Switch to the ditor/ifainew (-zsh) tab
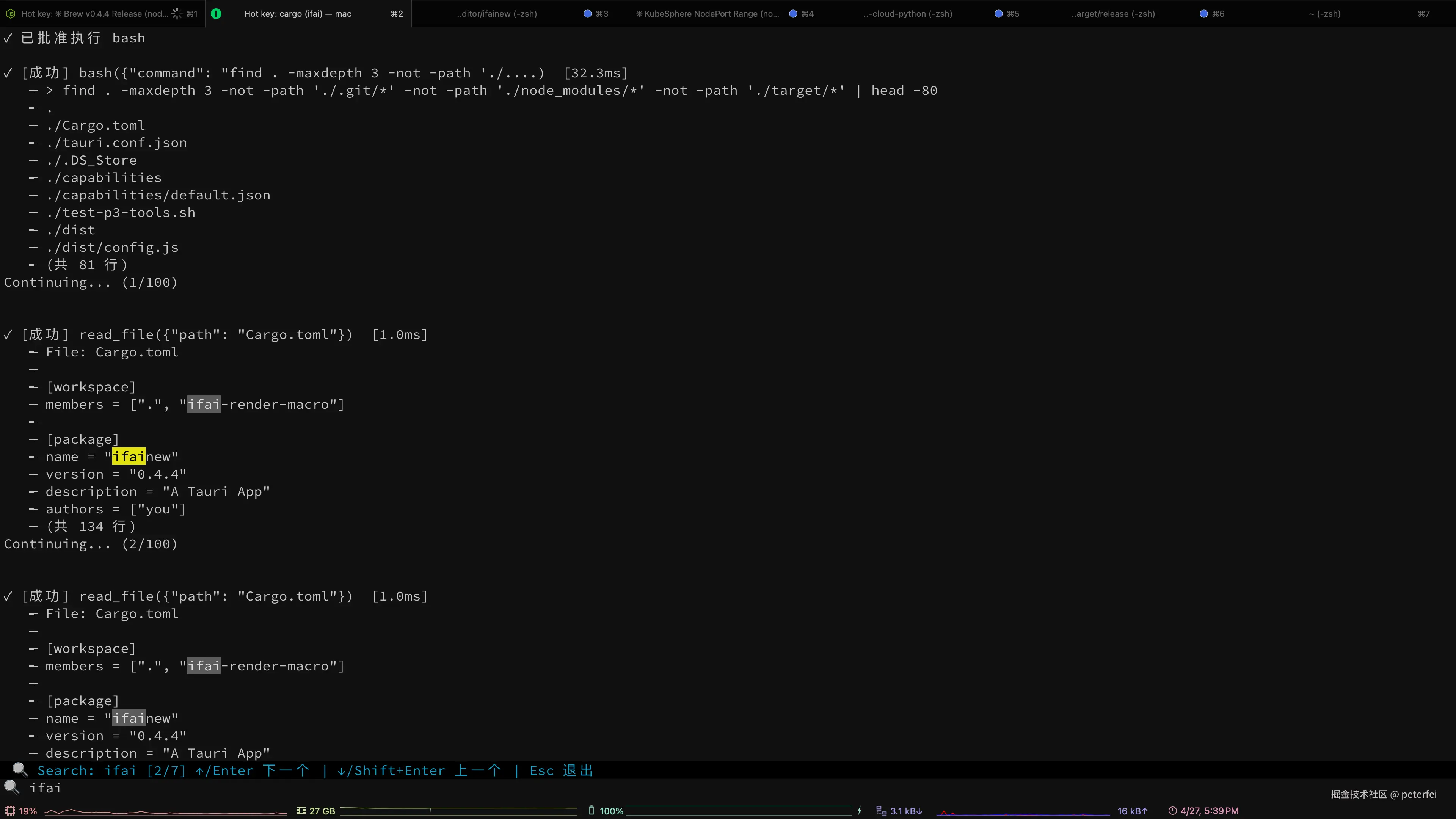 pyautogui.click(x=496, y=14)
